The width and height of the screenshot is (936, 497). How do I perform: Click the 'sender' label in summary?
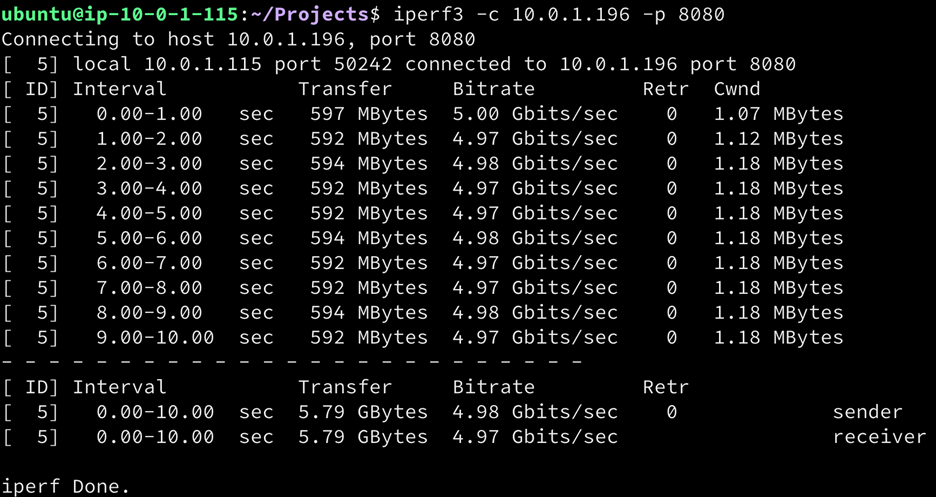click(x=867, y=412)
